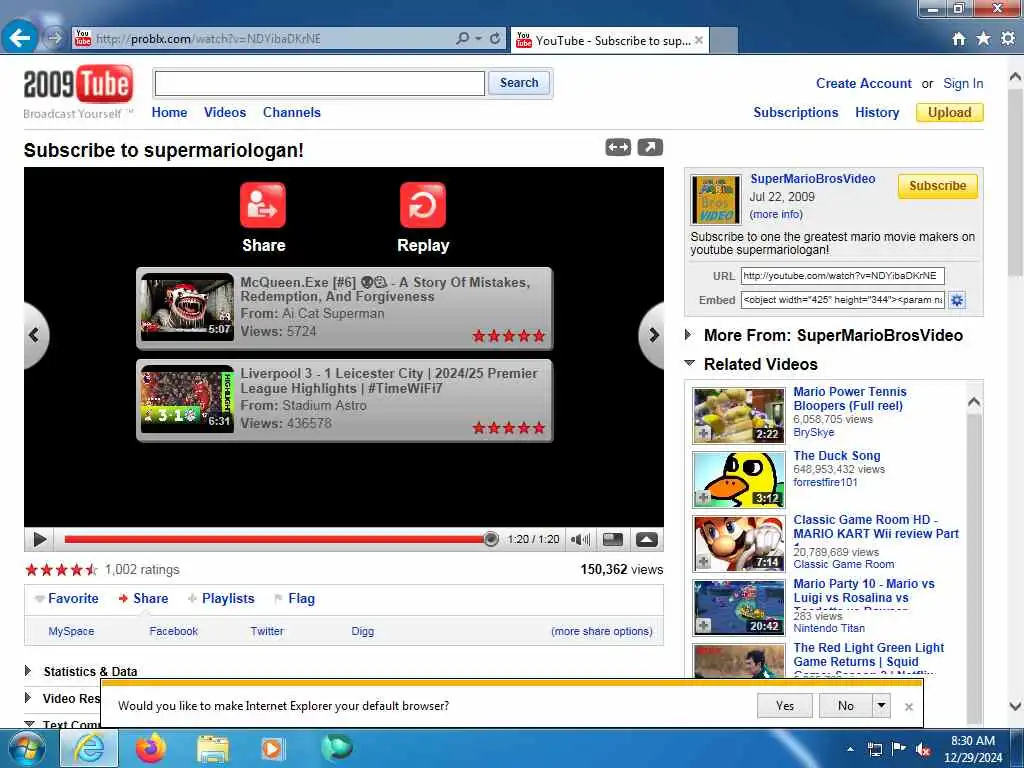Collapse the Related Videos section
Image resolution: width=1024 pixels, height=768 pixels.
point(690,363)
